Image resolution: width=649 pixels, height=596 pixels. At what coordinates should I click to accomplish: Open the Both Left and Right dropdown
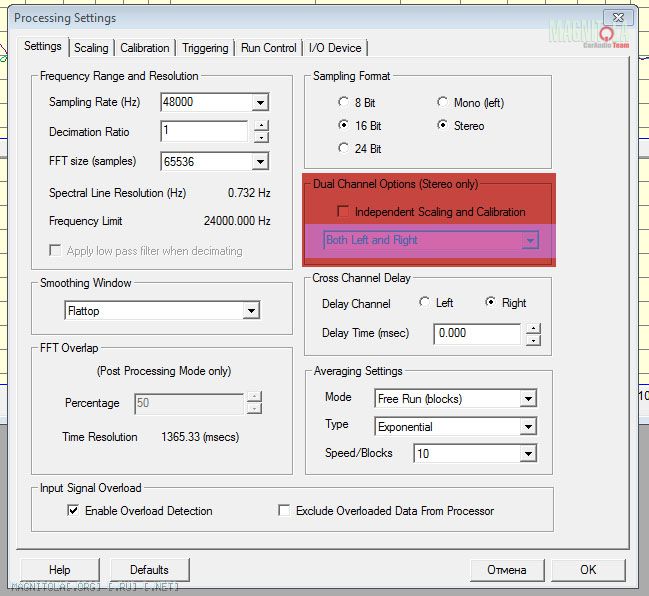click(430, 240)
